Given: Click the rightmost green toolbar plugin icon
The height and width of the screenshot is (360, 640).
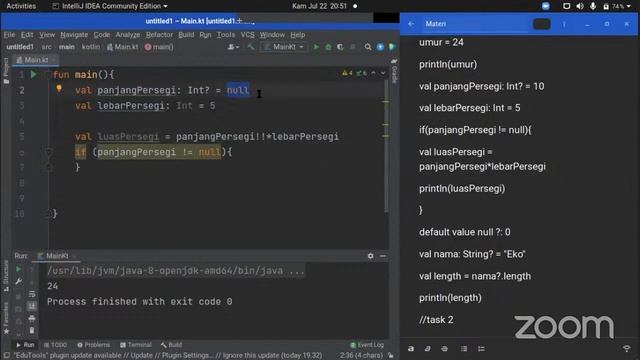Looking at the screenshot, I should (x=392, y=47).
